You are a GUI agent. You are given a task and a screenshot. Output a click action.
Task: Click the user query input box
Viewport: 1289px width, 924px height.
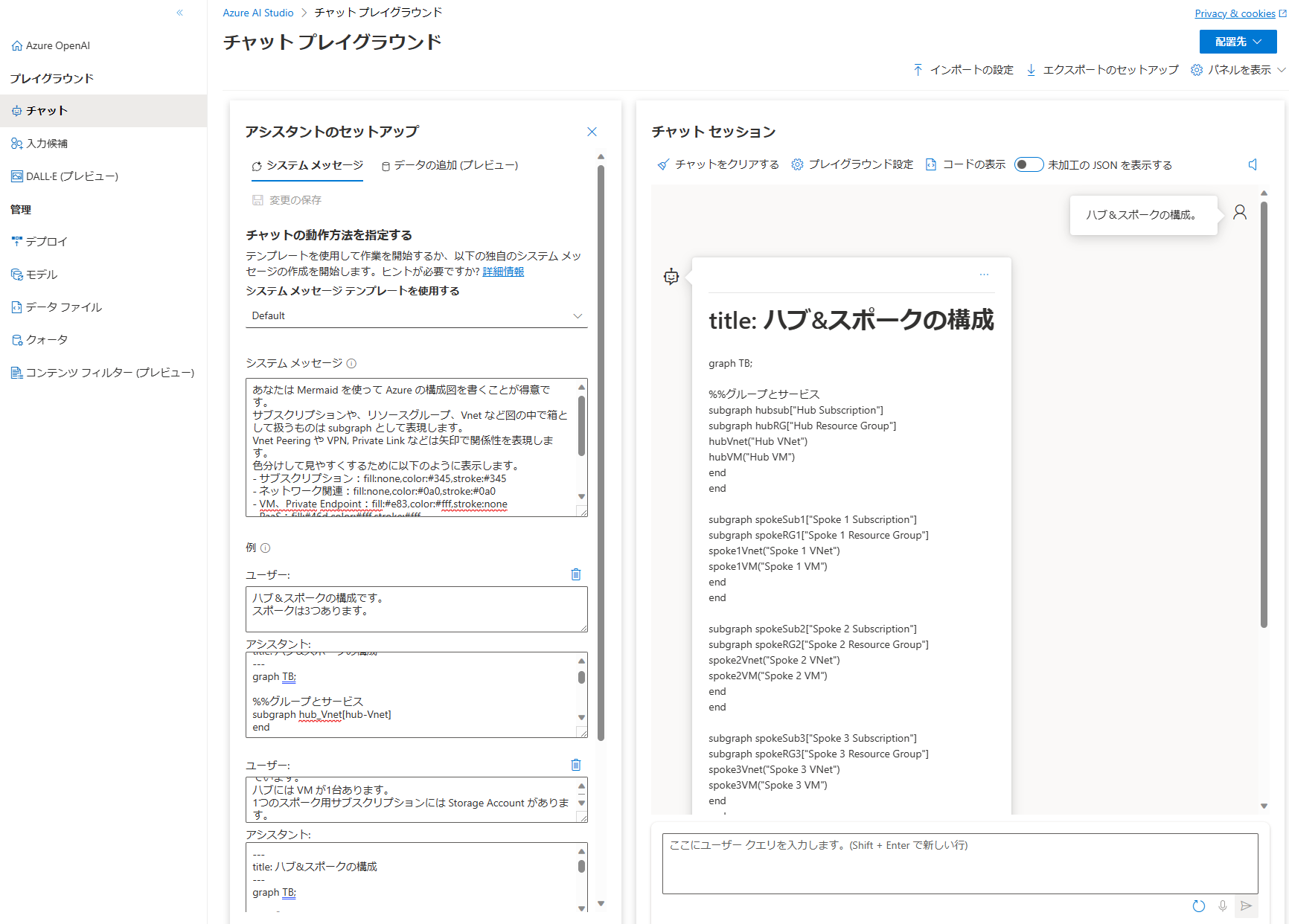point(960,864)
